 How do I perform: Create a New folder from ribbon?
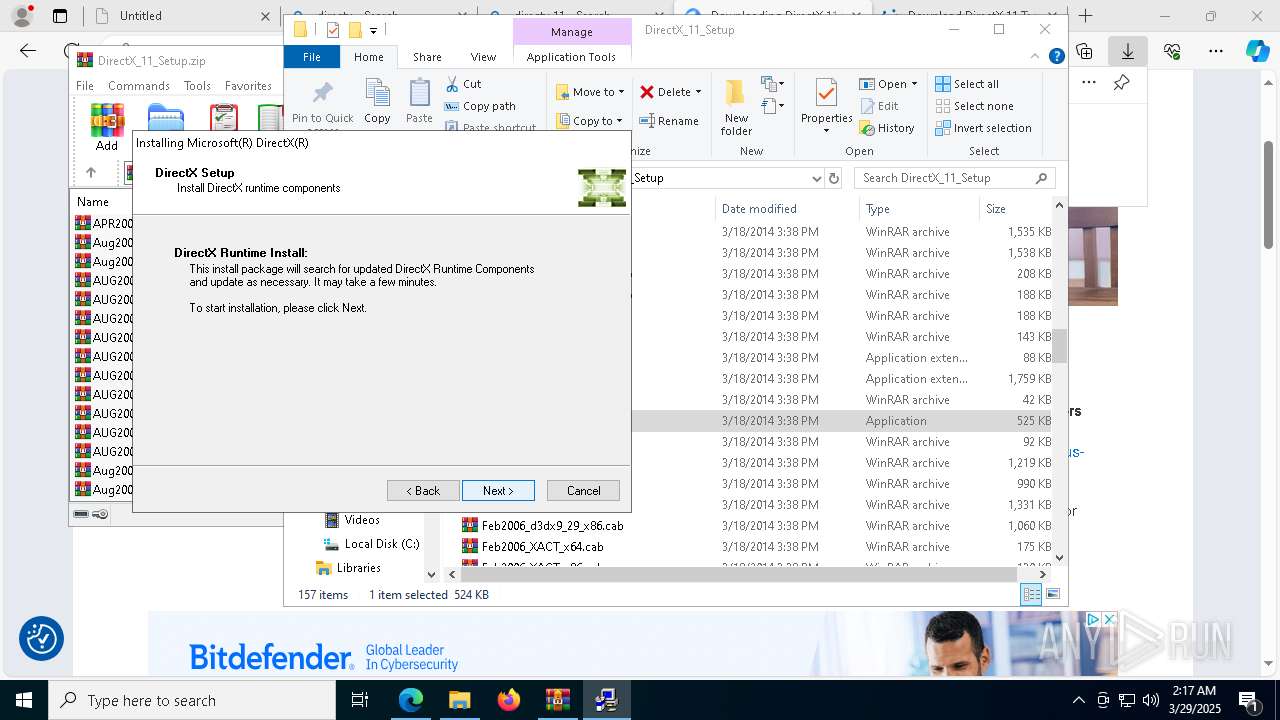point(736,108)
